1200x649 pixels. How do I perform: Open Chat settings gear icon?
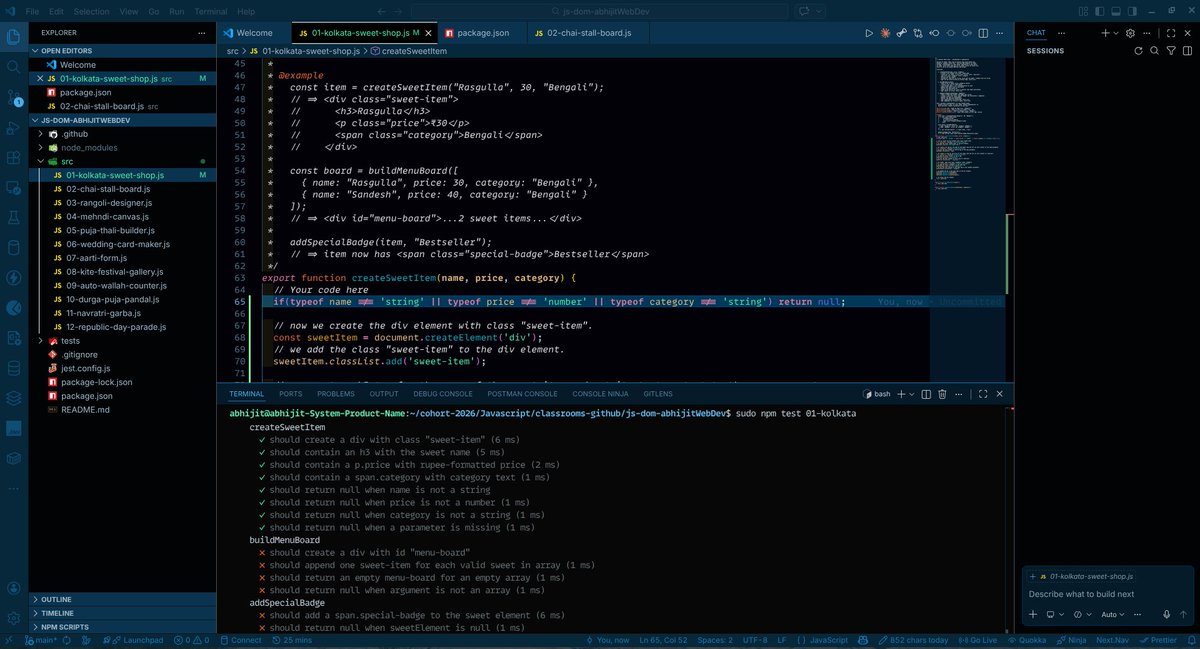click(1130, 33)
